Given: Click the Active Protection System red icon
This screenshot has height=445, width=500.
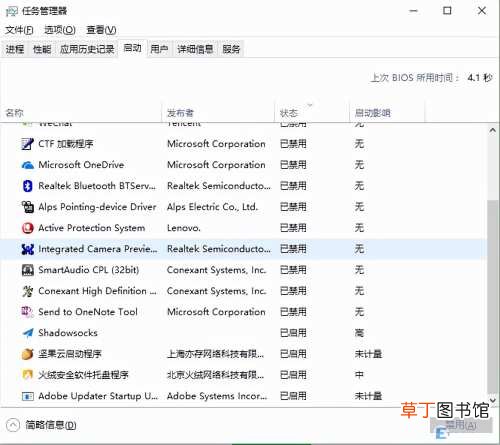Looking at the screenshot, I should [x=27, y=228].
